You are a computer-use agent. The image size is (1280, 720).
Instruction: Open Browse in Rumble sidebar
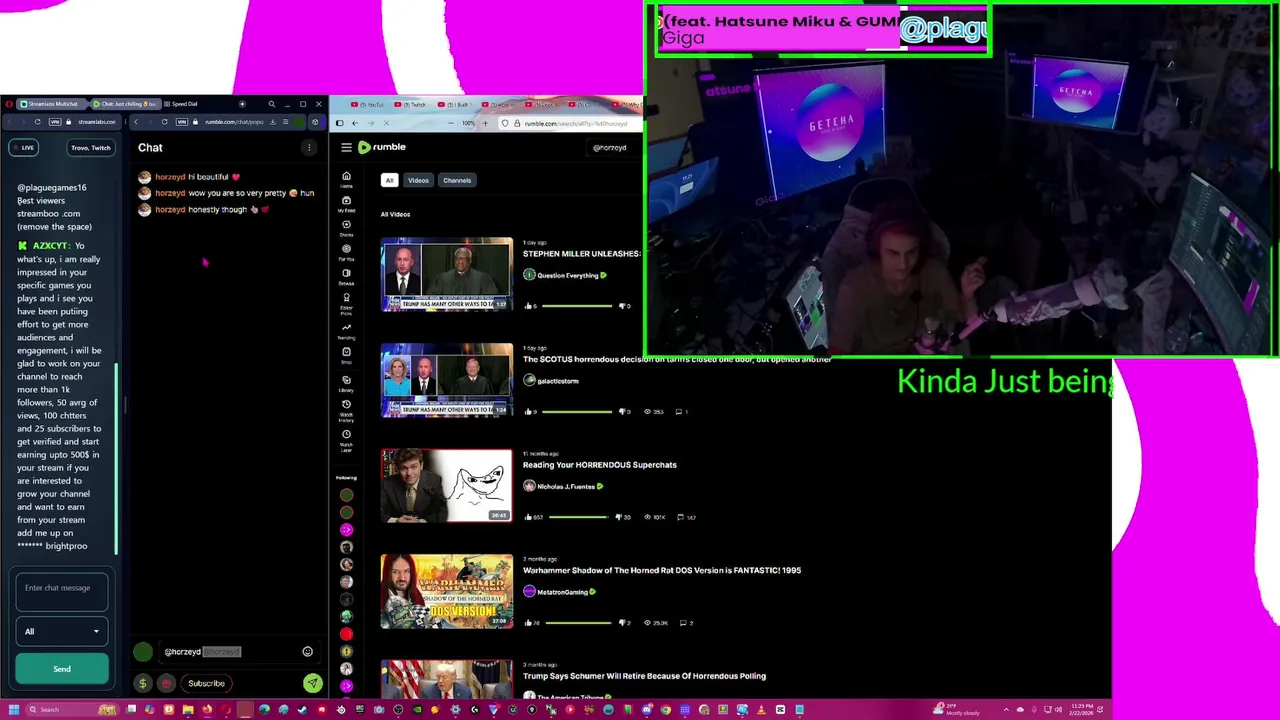coord(346,276)
